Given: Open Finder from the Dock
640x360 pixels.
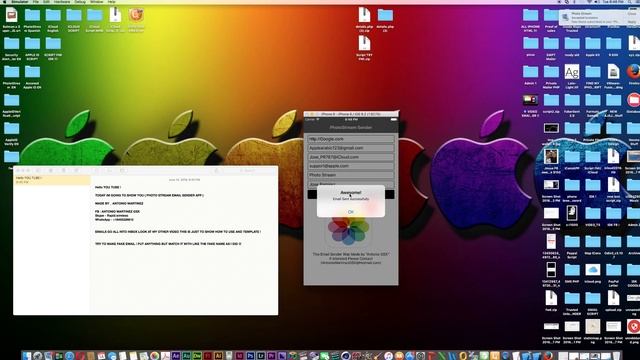Looking at the screenshot, I should point(27,356).
